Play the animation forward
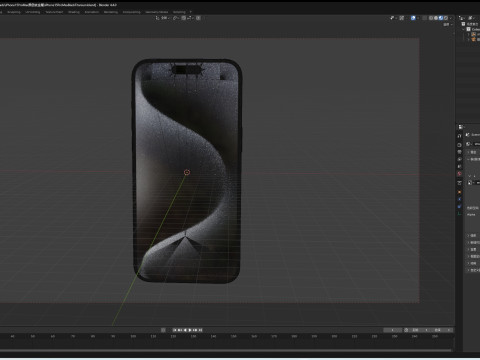The height and width of the screenshot is (360, 480). [x=190, y=330]
